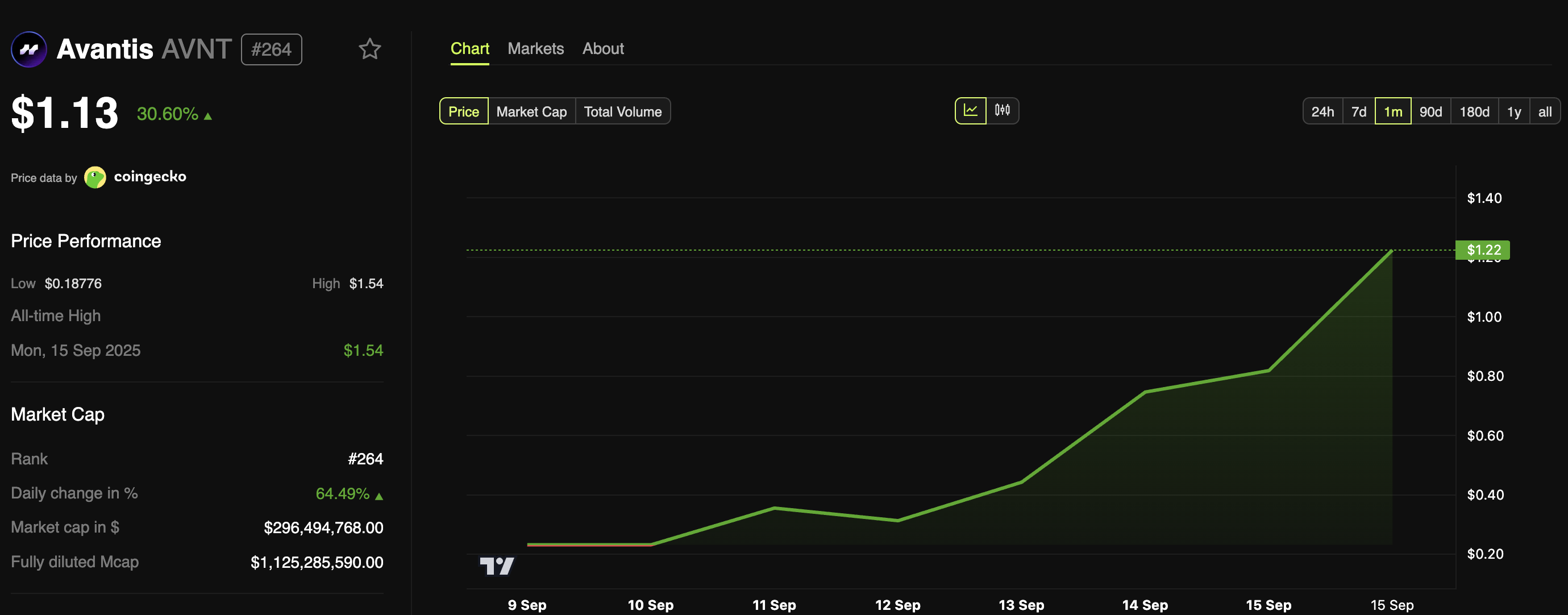The width and height of the screenshot is (1568, 615).
Task: Select the Market Cap data toggle
Action: 531,111
